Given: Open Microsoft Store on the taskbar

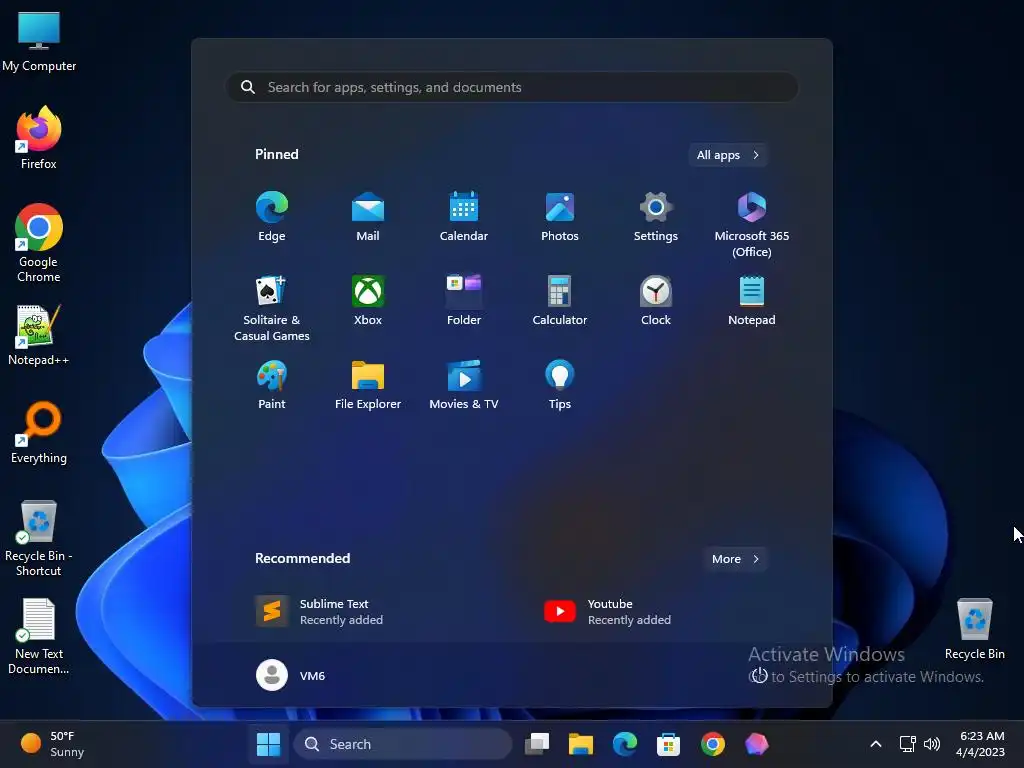Looking at the screenshot, I should tap(668, 744).
